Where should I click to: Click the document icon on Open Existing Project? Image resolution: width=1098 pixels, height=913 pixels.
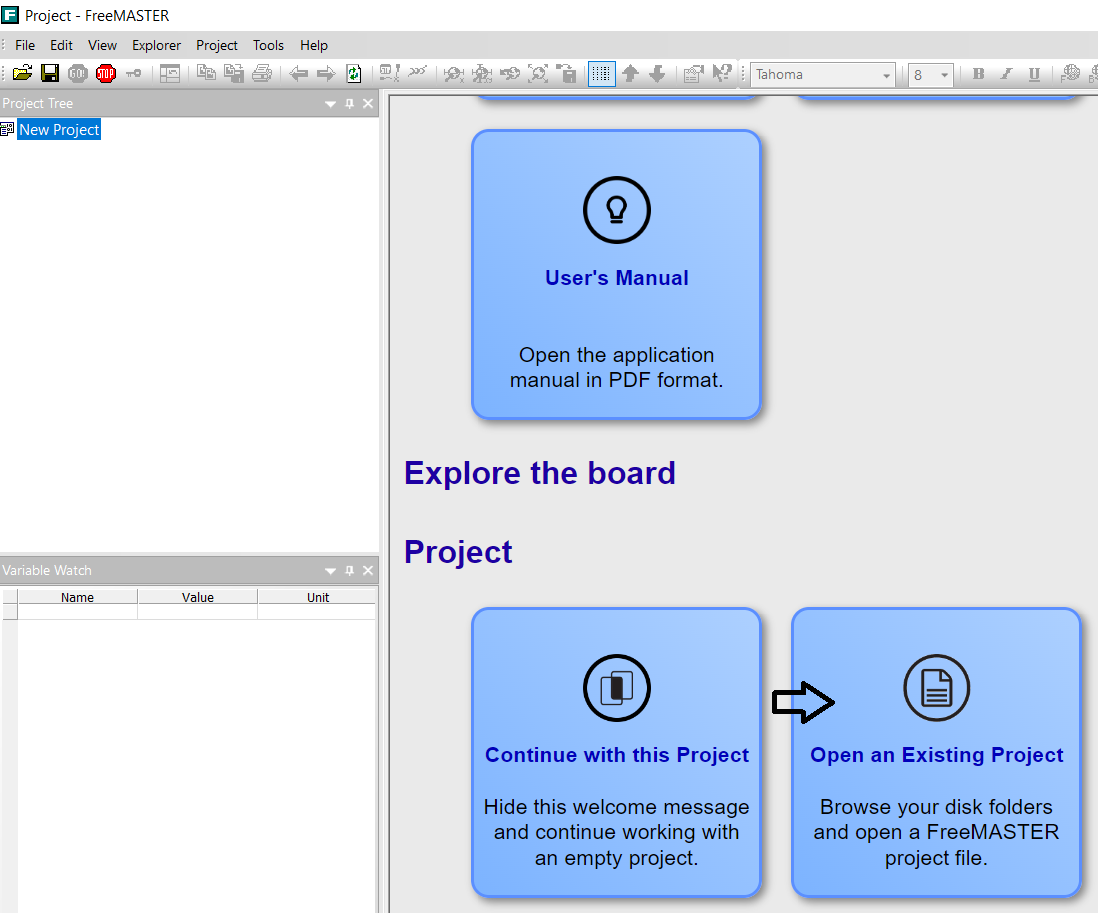937,688
